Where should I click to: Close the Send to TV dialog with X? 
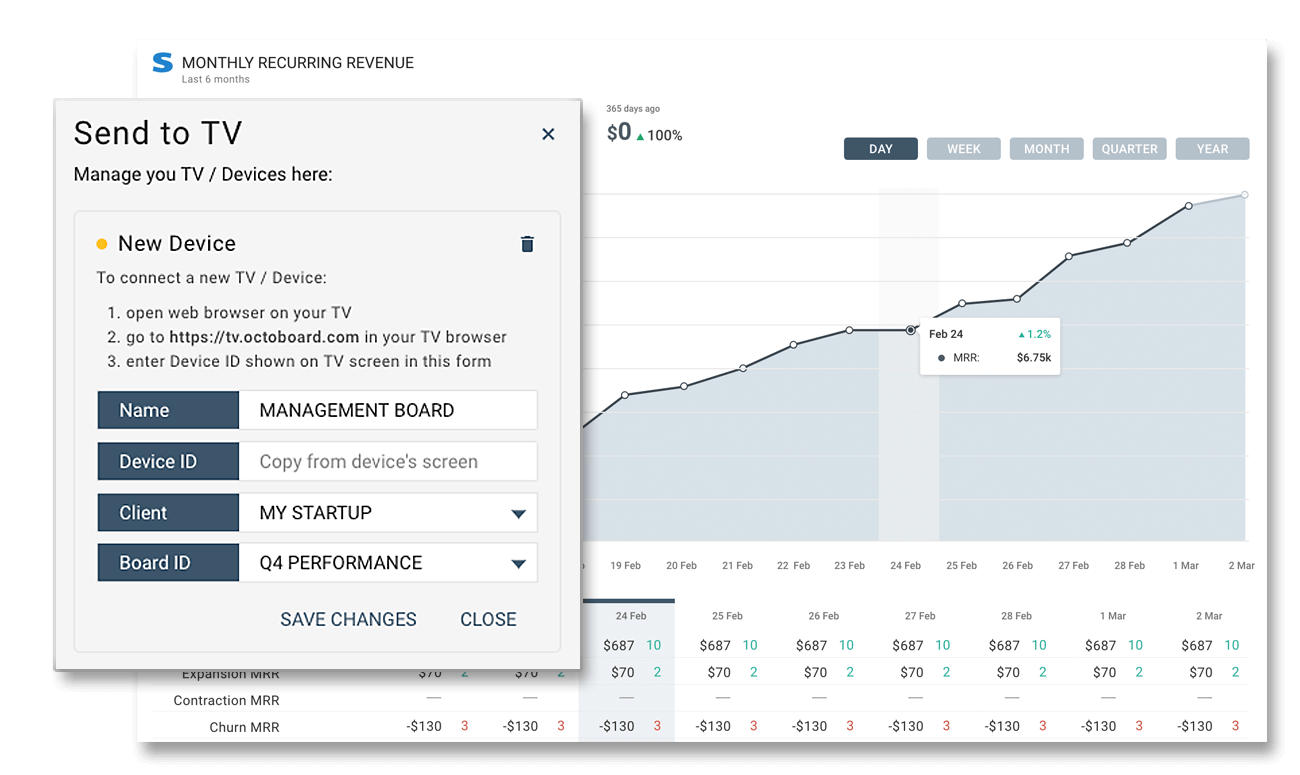(548, 134)
